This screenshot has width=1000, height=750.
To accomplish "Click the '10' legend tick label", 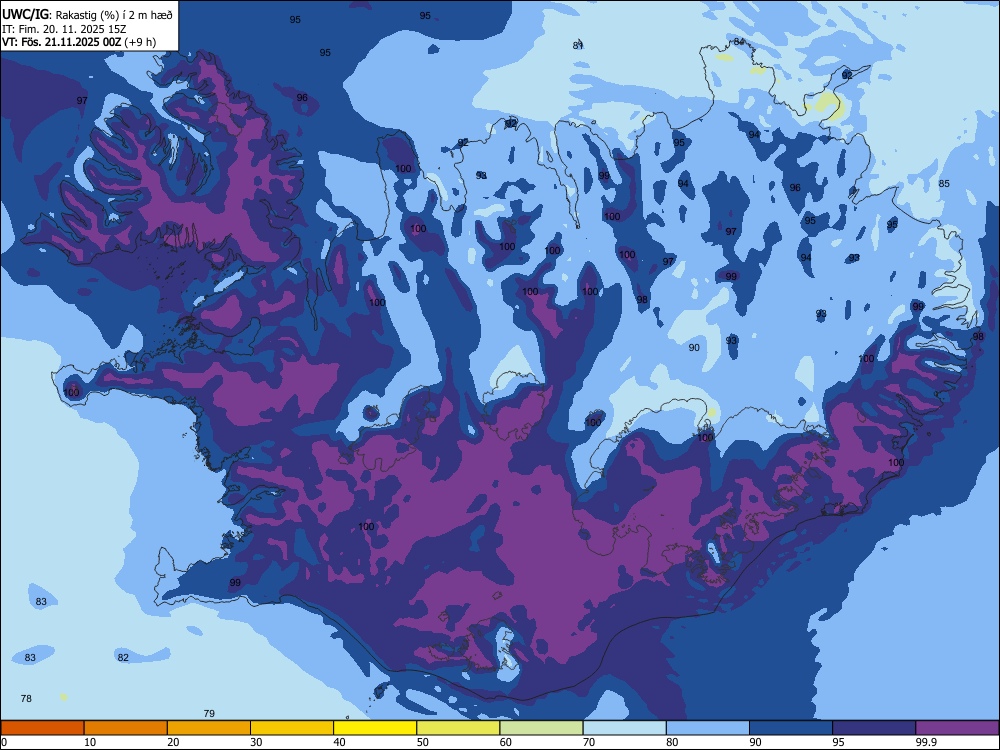I will (90, 742).
